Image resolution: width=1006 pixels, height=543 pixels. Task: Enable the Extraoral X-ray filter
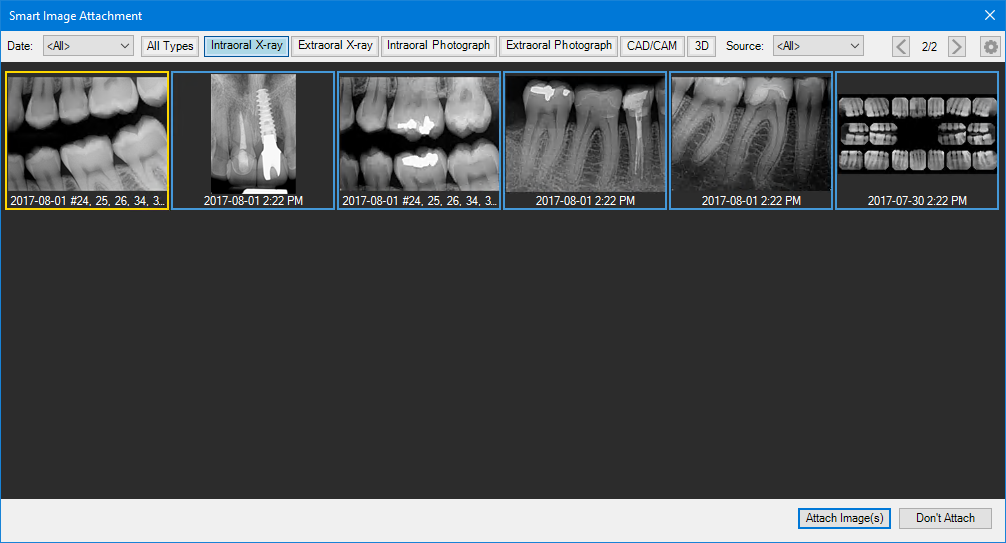[335, 46]
